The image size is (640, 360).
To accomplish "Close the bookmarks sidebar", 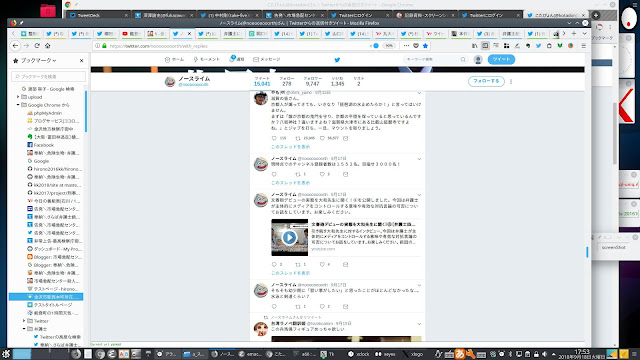I will [81, 60].
